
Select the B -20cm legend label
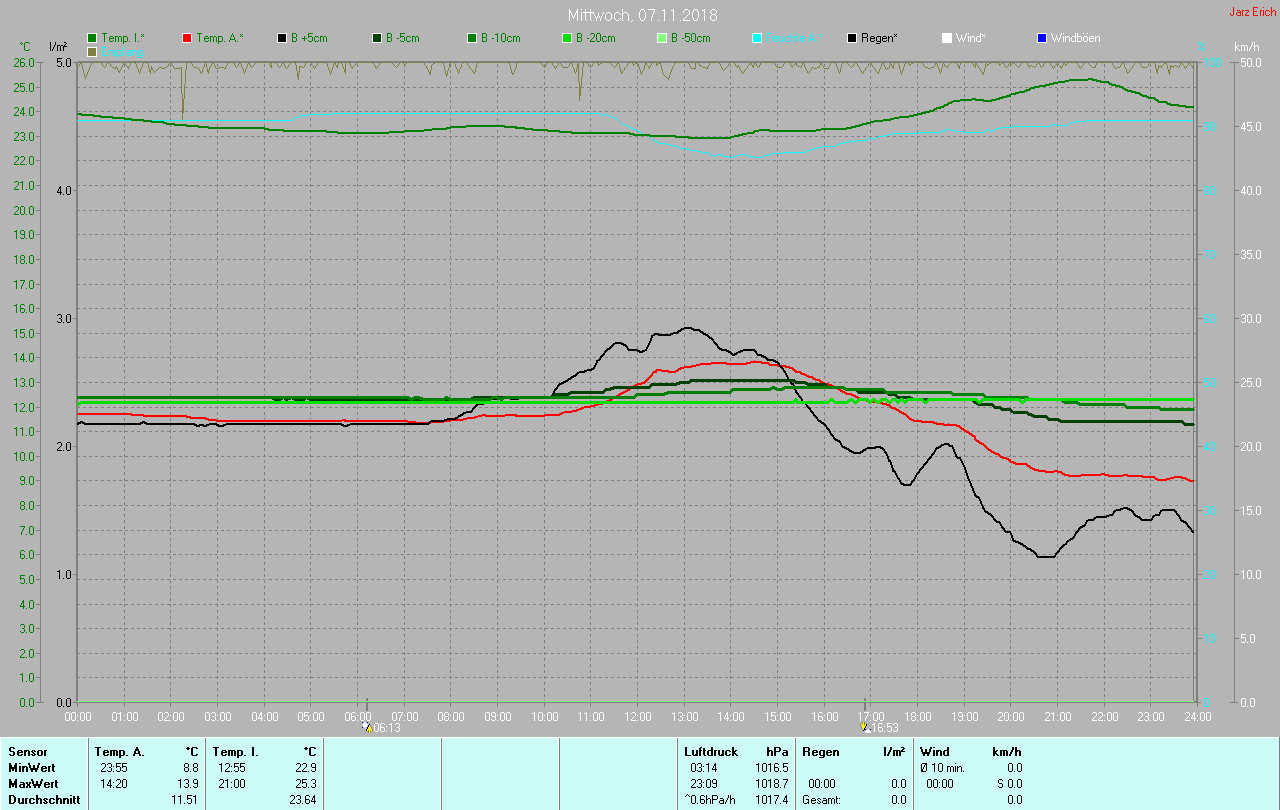point(595,38)
